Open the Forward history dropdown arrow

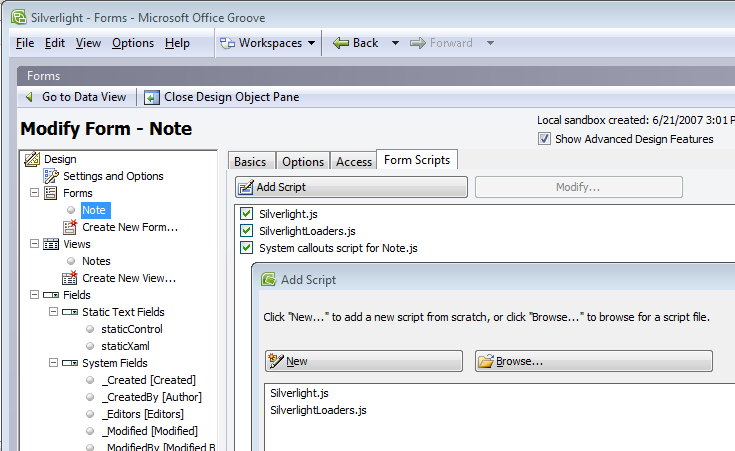tap(490, 43)
